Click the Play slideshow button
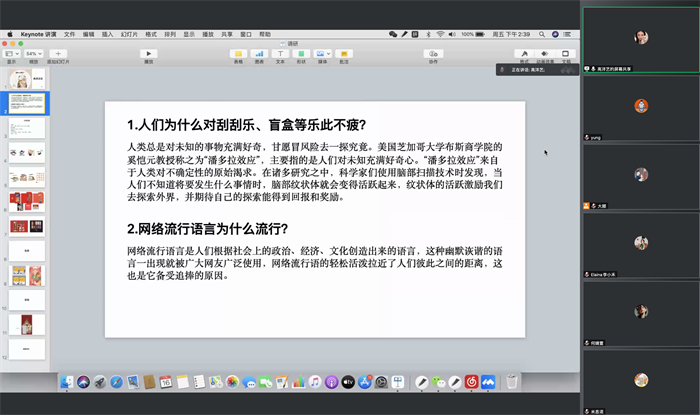The height and width of the screenshot is (415, 700). click(x=149, y=54)
